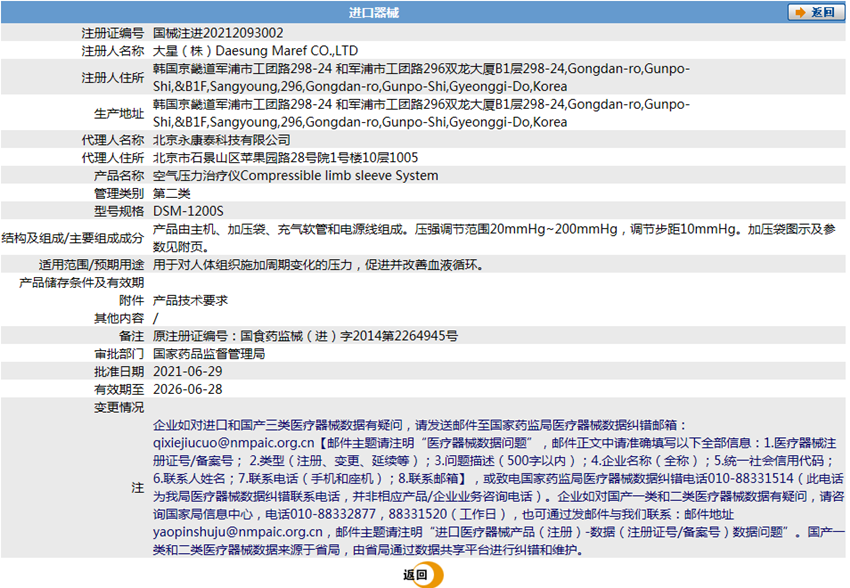Click the 批准日期 label
The height and width of the screenshot is (588, 850).
pos(119,372)
